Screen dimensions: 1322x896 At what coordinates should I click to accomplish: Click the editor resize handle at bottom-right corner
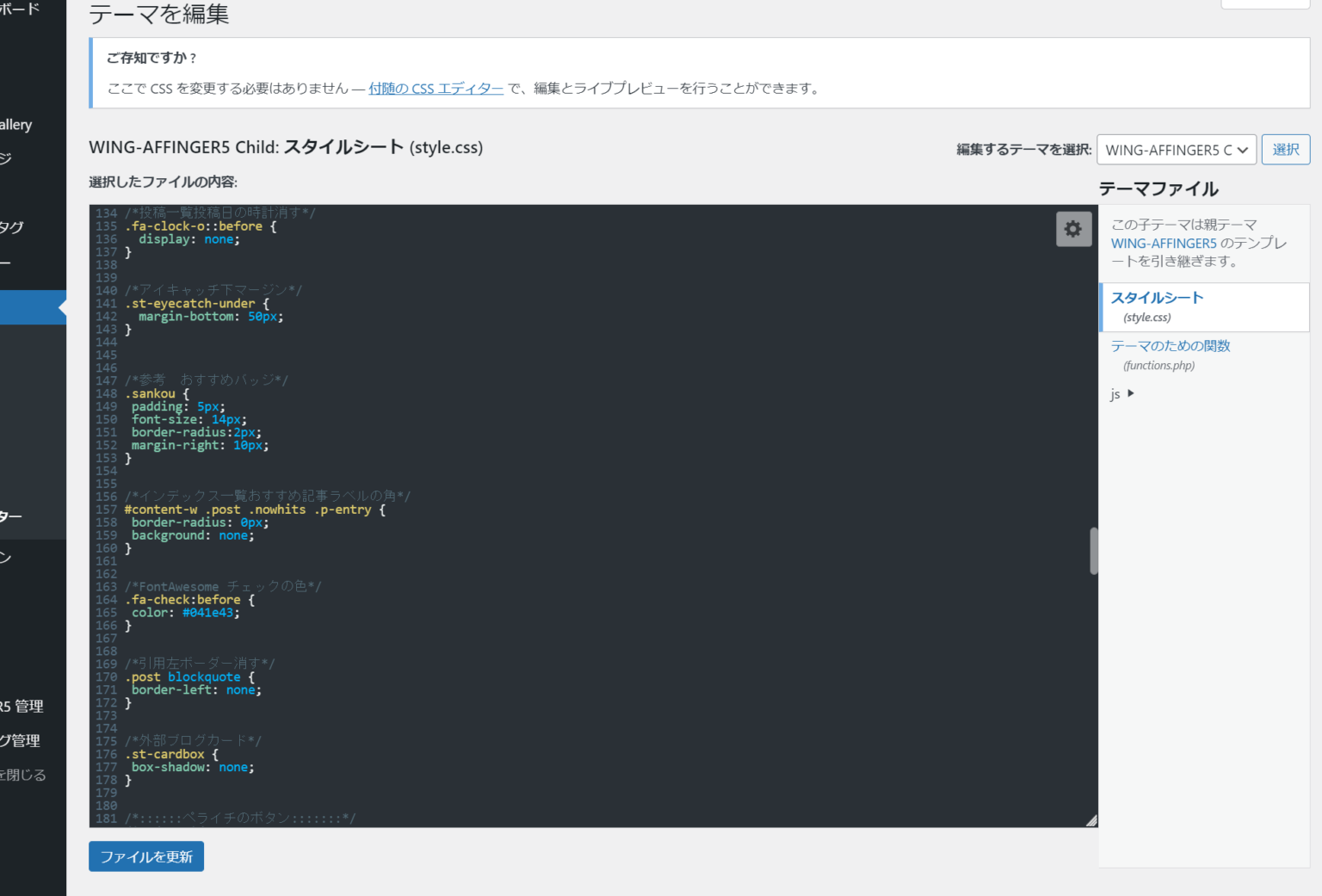(x=1091, y=819)
